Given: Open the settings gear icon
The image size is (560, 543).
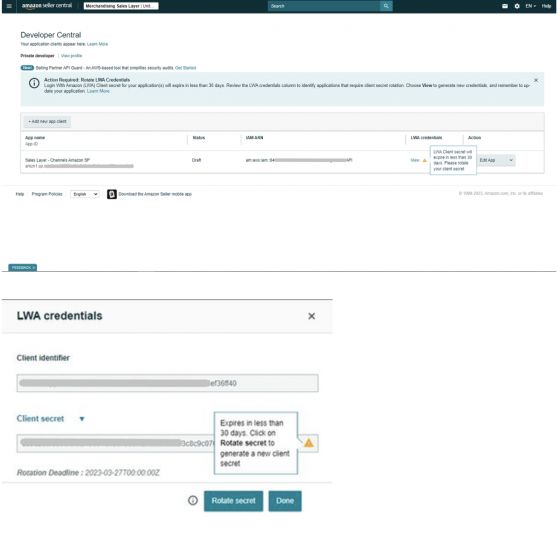Looking at the screenshot, I should [x=517, y=6].
